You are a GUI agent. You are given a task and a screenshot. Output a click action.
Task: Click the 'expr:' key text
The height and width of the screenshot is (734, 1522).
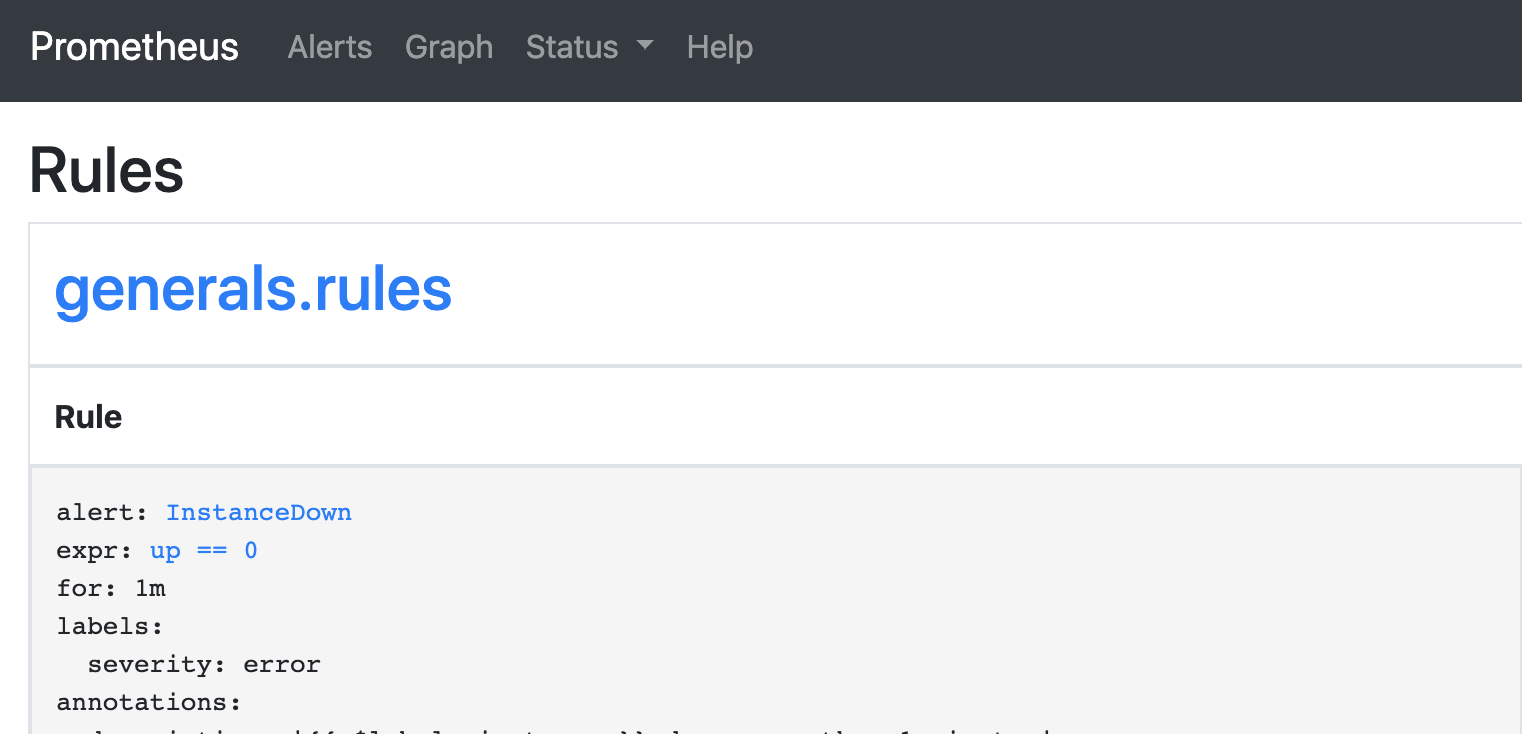click(95, 551)
